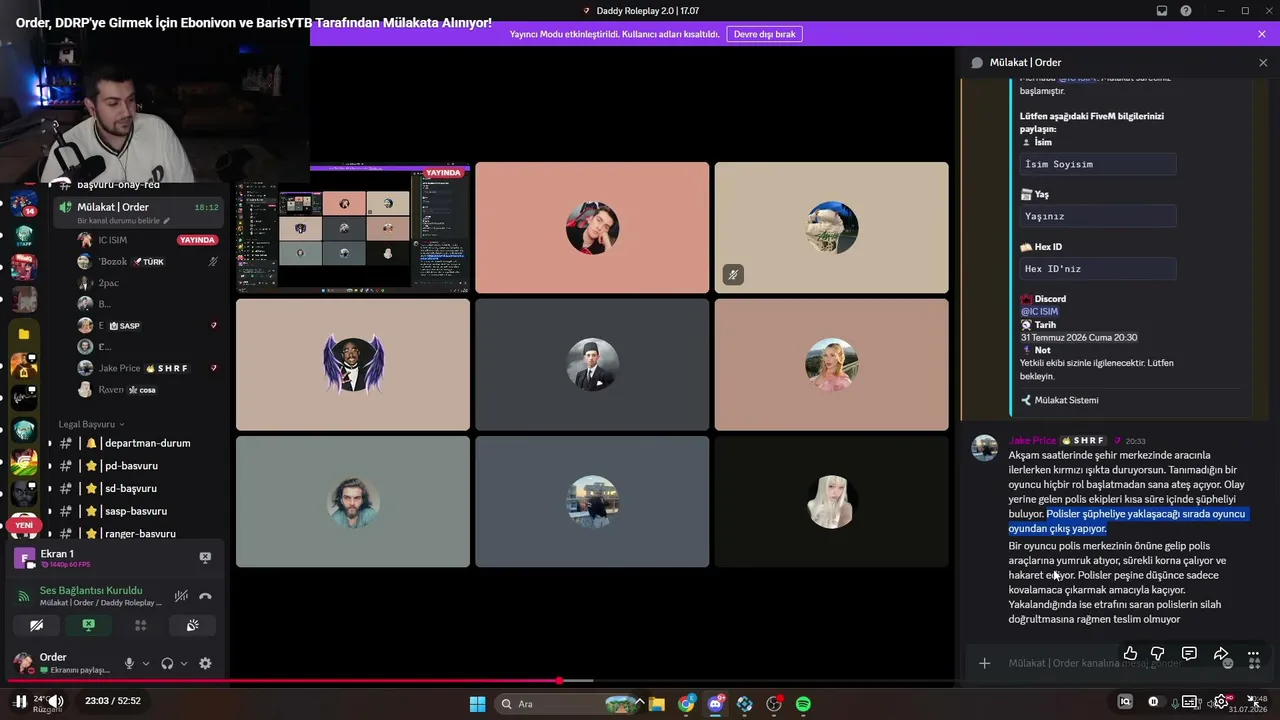Select voice member 'Bozok
Screen dimensions: 1280x720
pyautogui.click(x=148, y=262)
